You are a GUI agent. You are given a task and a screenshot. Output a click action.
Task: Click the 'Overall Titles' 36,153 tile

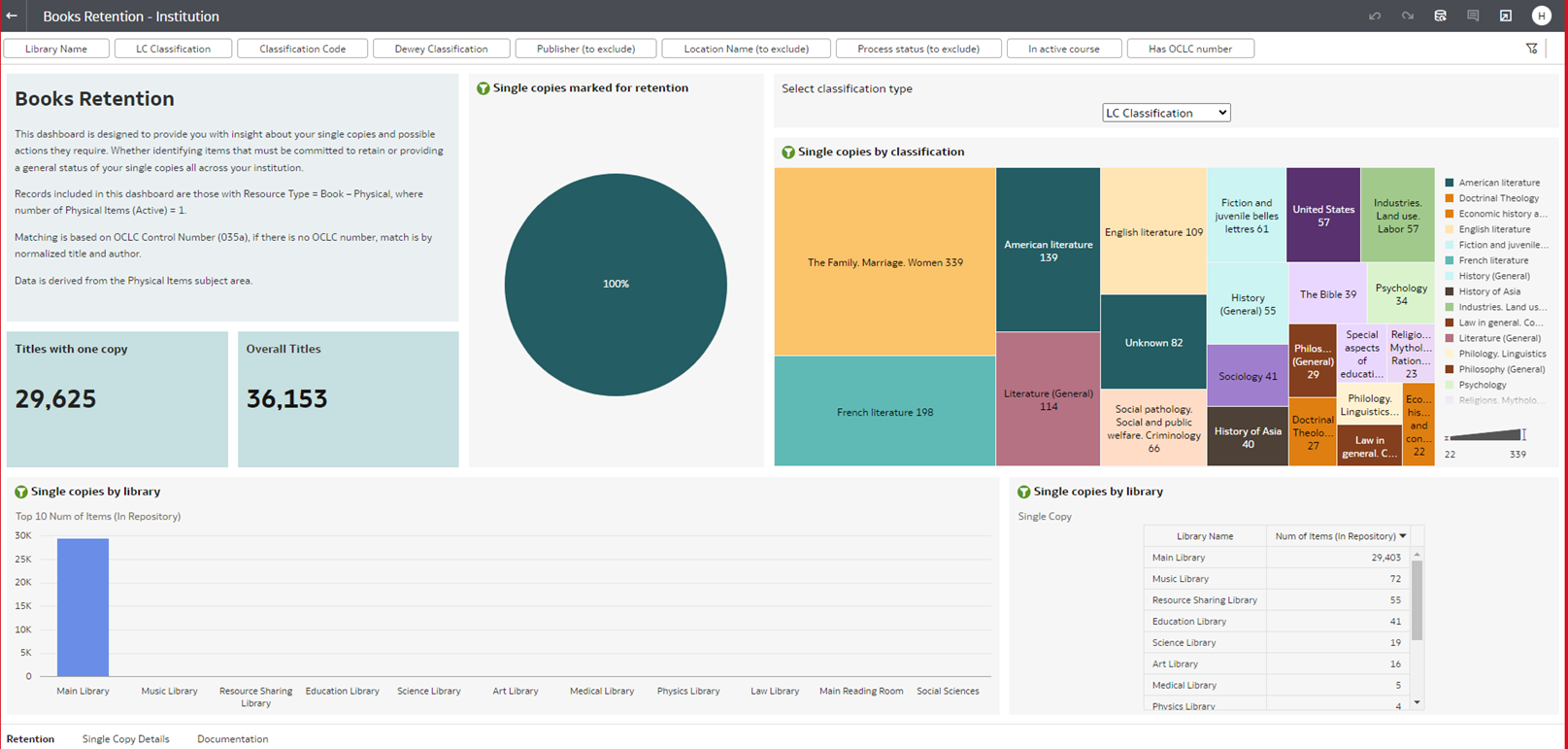(x=349, y=399)
